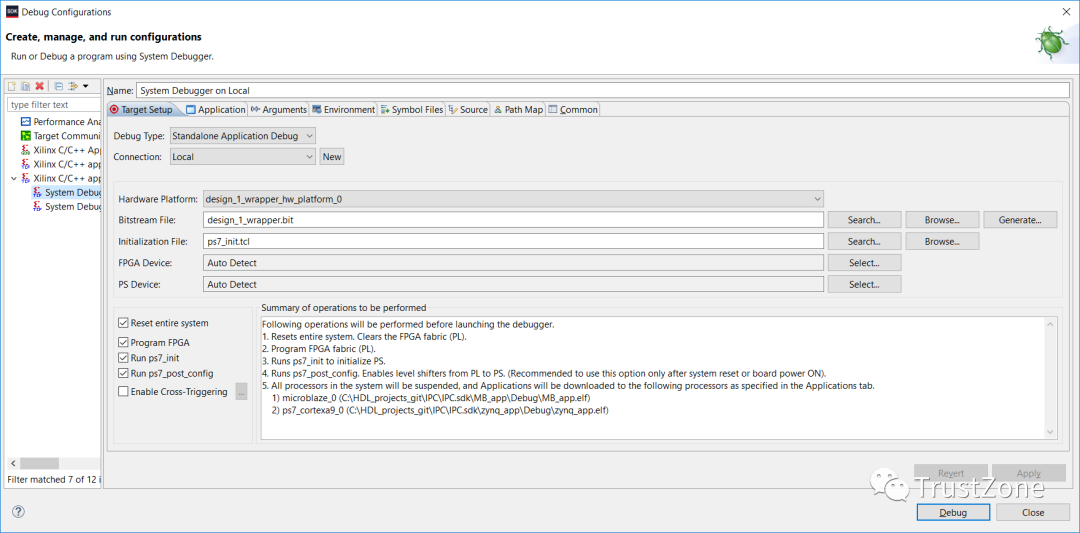This screenshot has height=533, width=1080.
Task: Click Browse for Initialization File
Action: [942, 242]
